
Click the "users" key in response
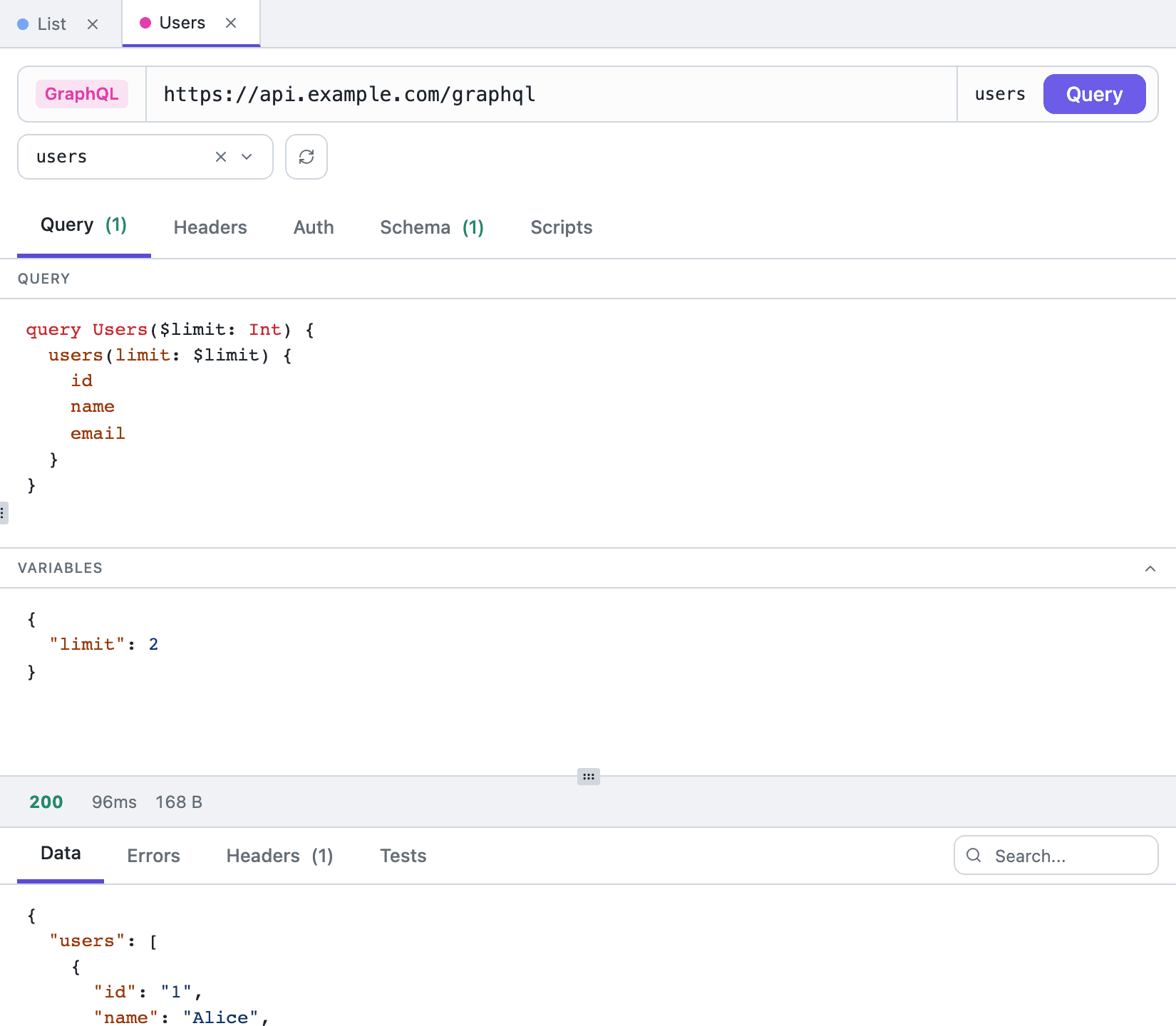click(87, 941)
